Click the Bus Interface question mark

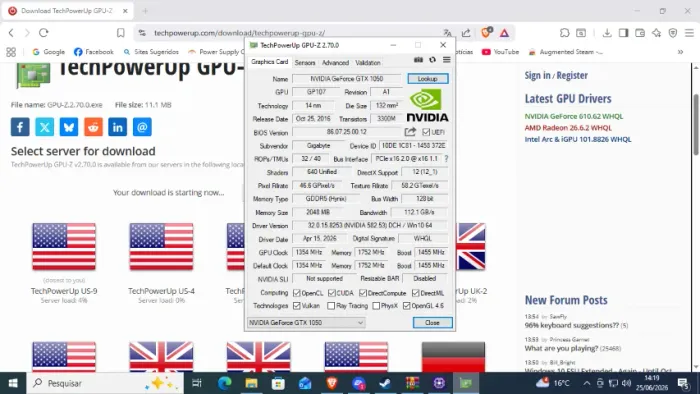click(x=446, y=158)
